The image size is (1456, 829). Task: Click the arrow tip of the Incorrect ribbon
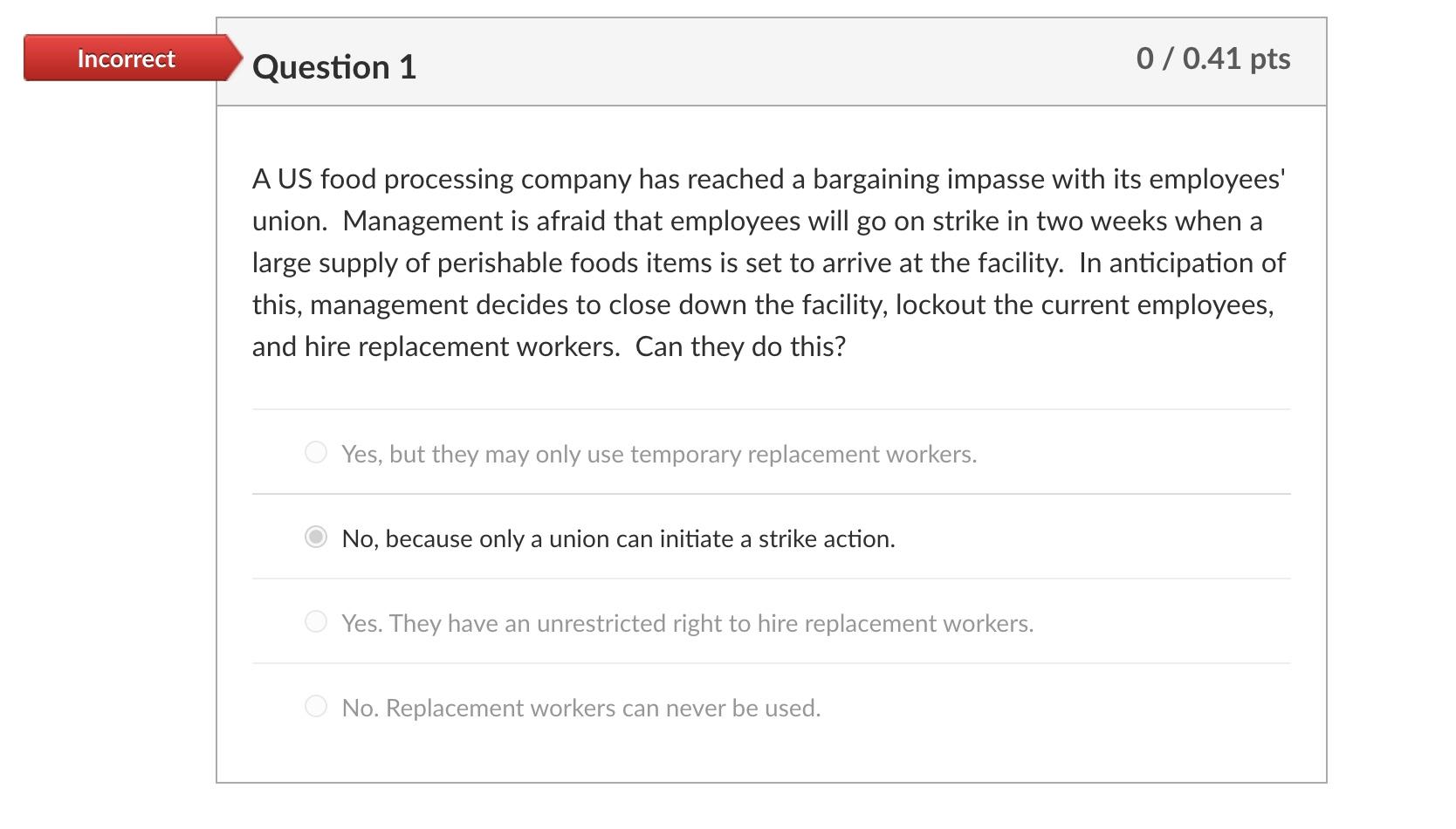(x=237, y=58)
